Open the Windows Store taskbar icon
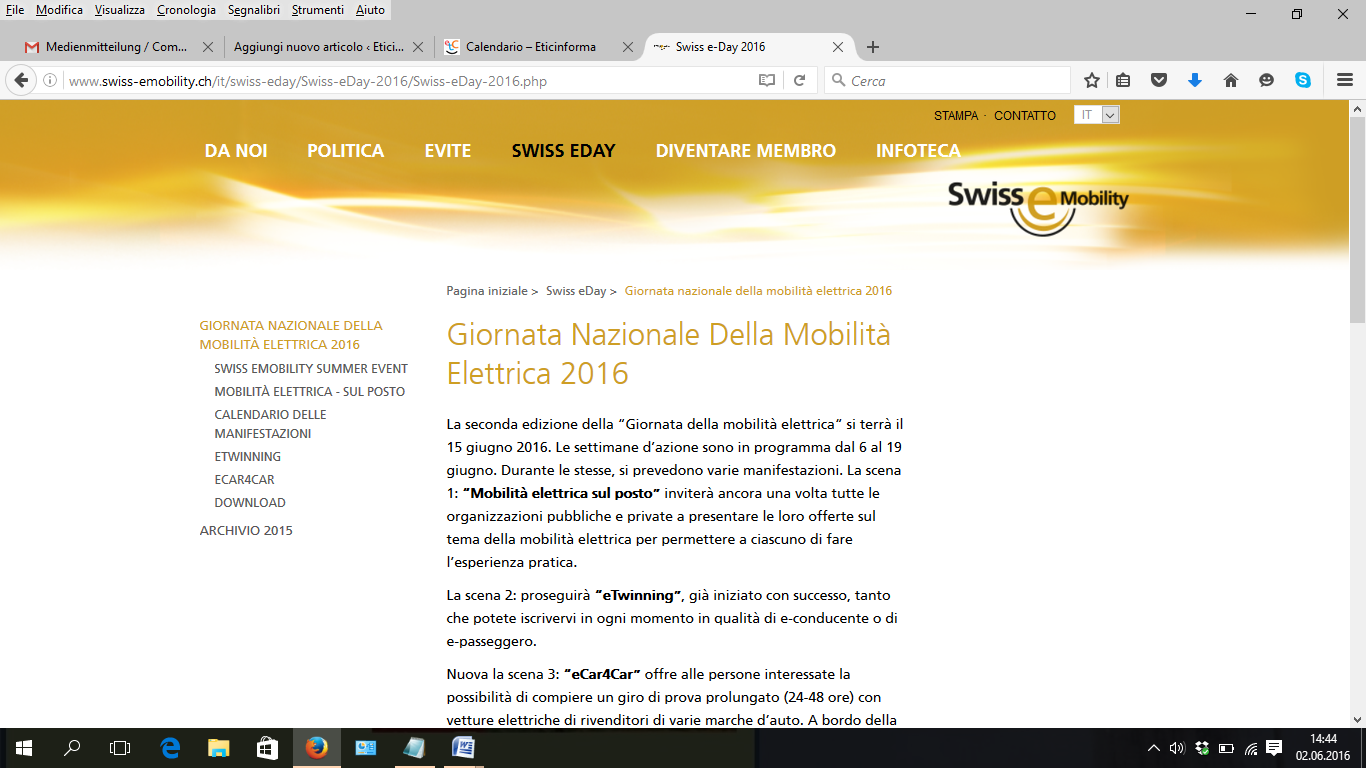The height and width of the screenshot is (768, 1366). 267,748
